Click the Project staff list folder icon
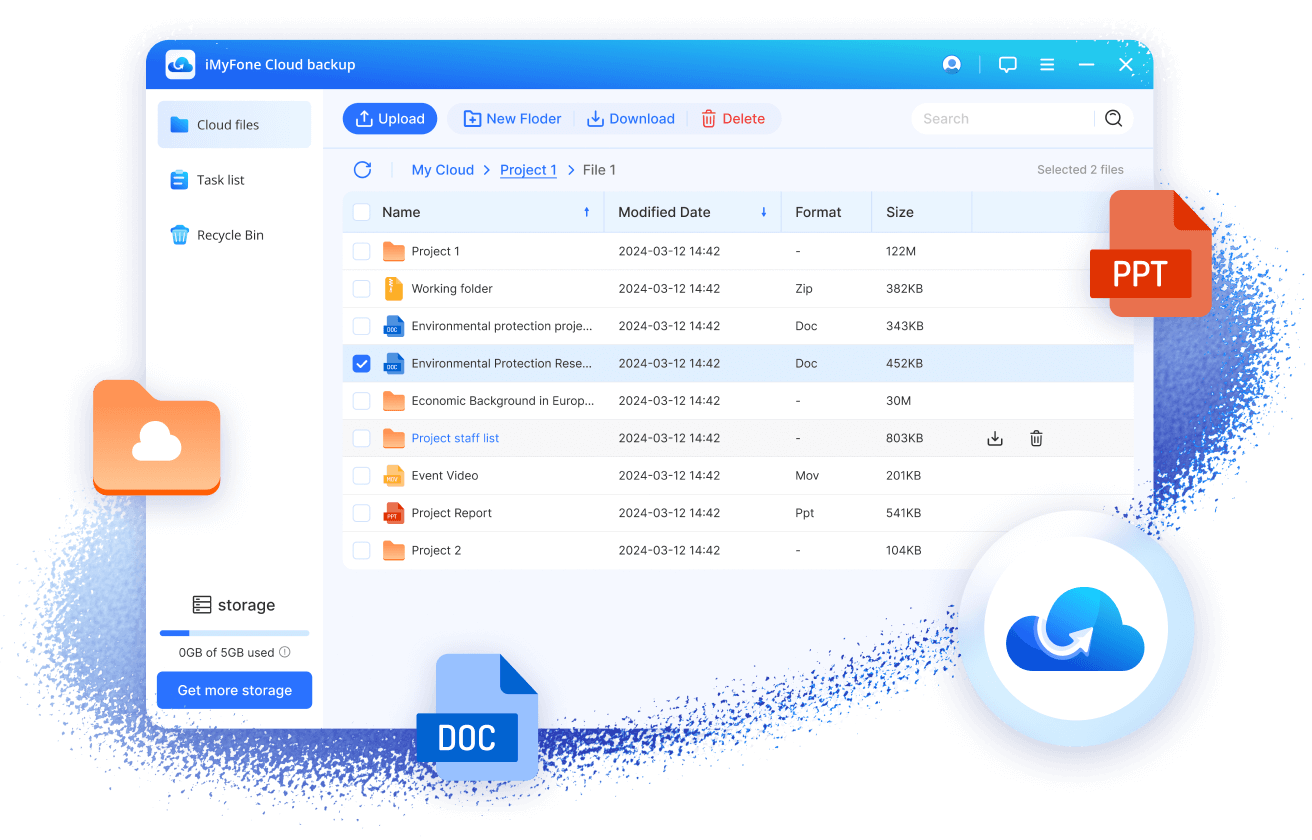The width and height of the screenshot is (1312, 840). point(394,438)
